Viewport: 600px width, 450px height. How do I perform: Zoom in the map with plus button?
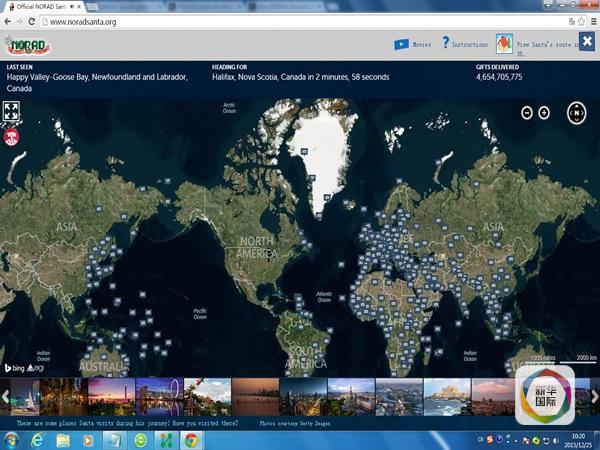coord(544,113)
